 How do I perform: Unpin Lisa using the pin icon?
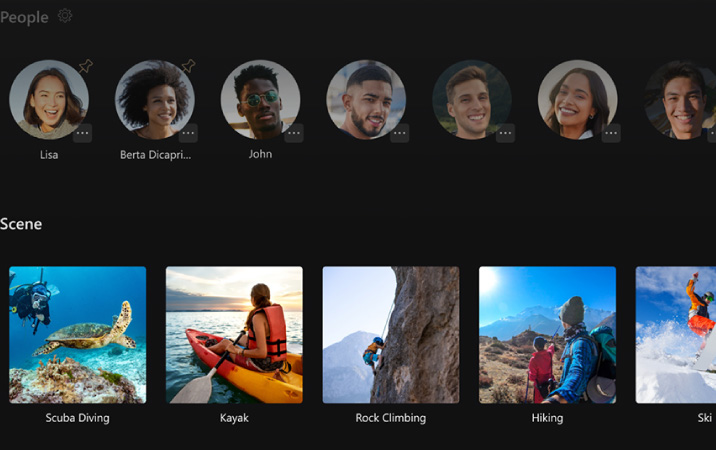coord(85,66)
